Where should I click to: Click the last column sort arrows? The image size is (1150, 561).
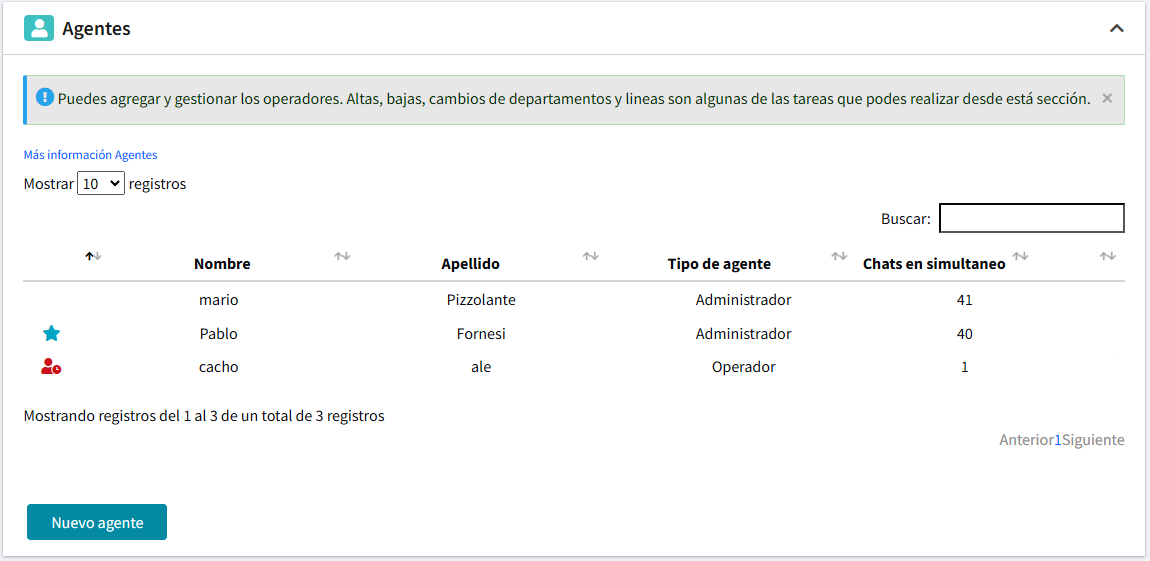(x=1107, y=257)
